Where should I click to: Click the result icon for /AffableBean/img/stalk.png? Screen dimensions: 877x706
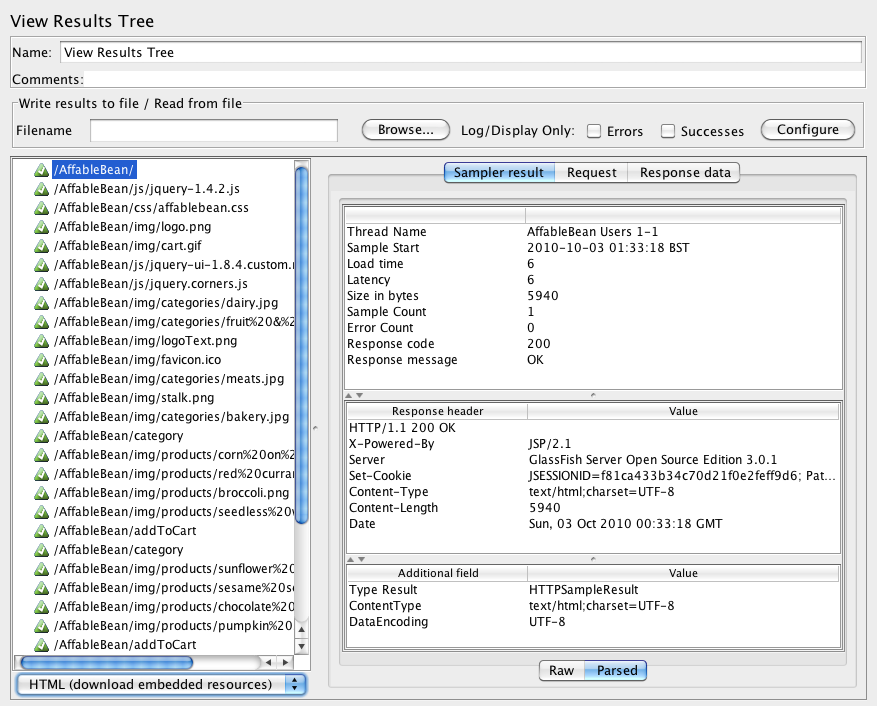point(41,398)
